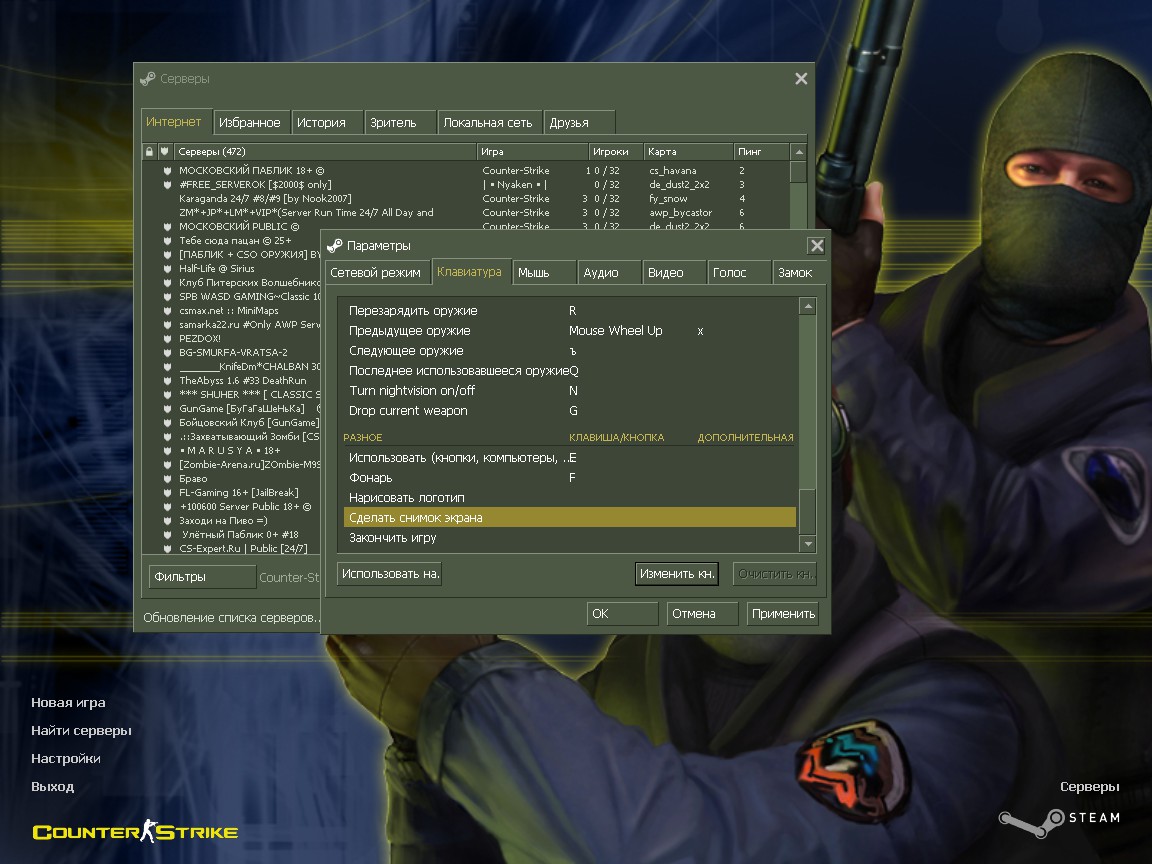The image size is (1152, 864).
Task: Click the lock column header icon in Servers
Action: (149, 151)
